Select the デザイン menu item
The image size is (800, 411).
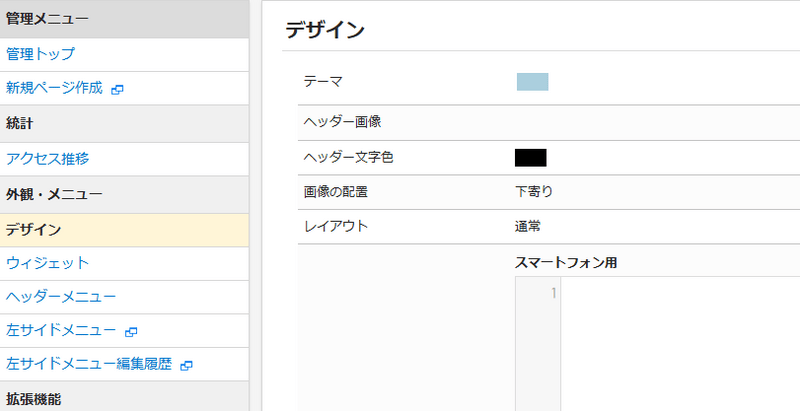click(x=124, y=230)
